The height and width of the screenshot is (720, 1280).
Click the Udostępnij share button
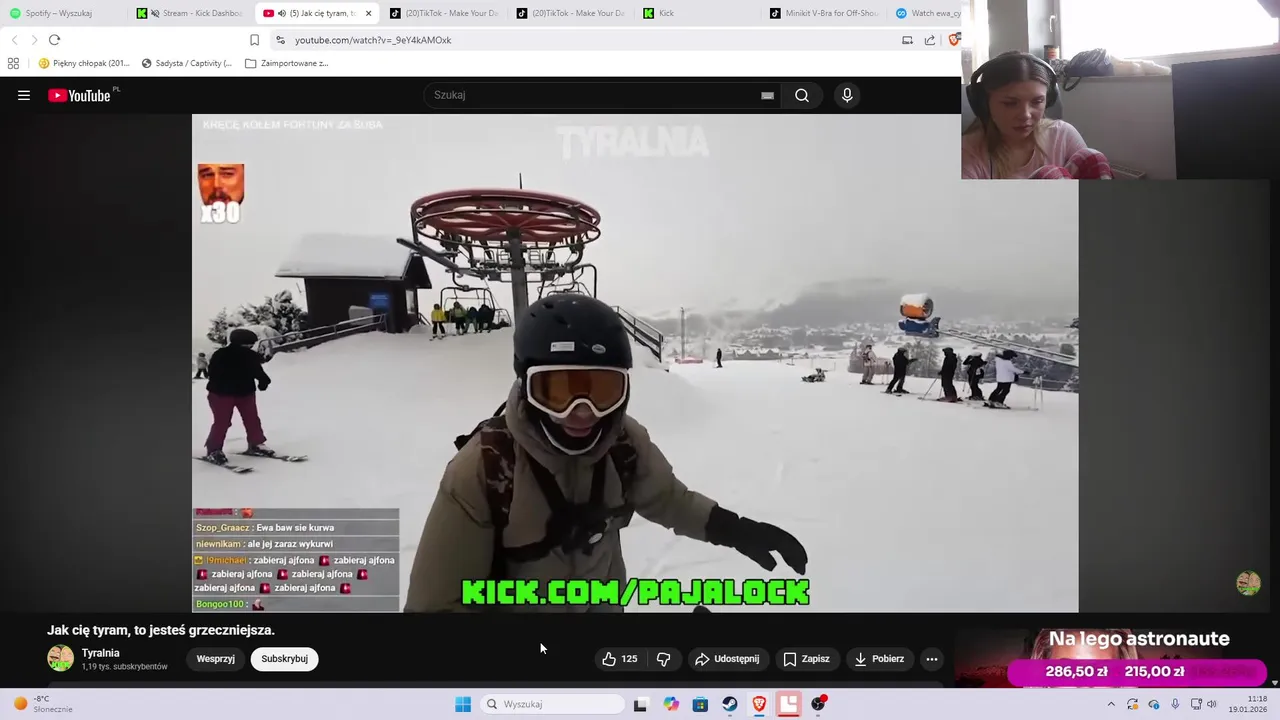point(727,659)
